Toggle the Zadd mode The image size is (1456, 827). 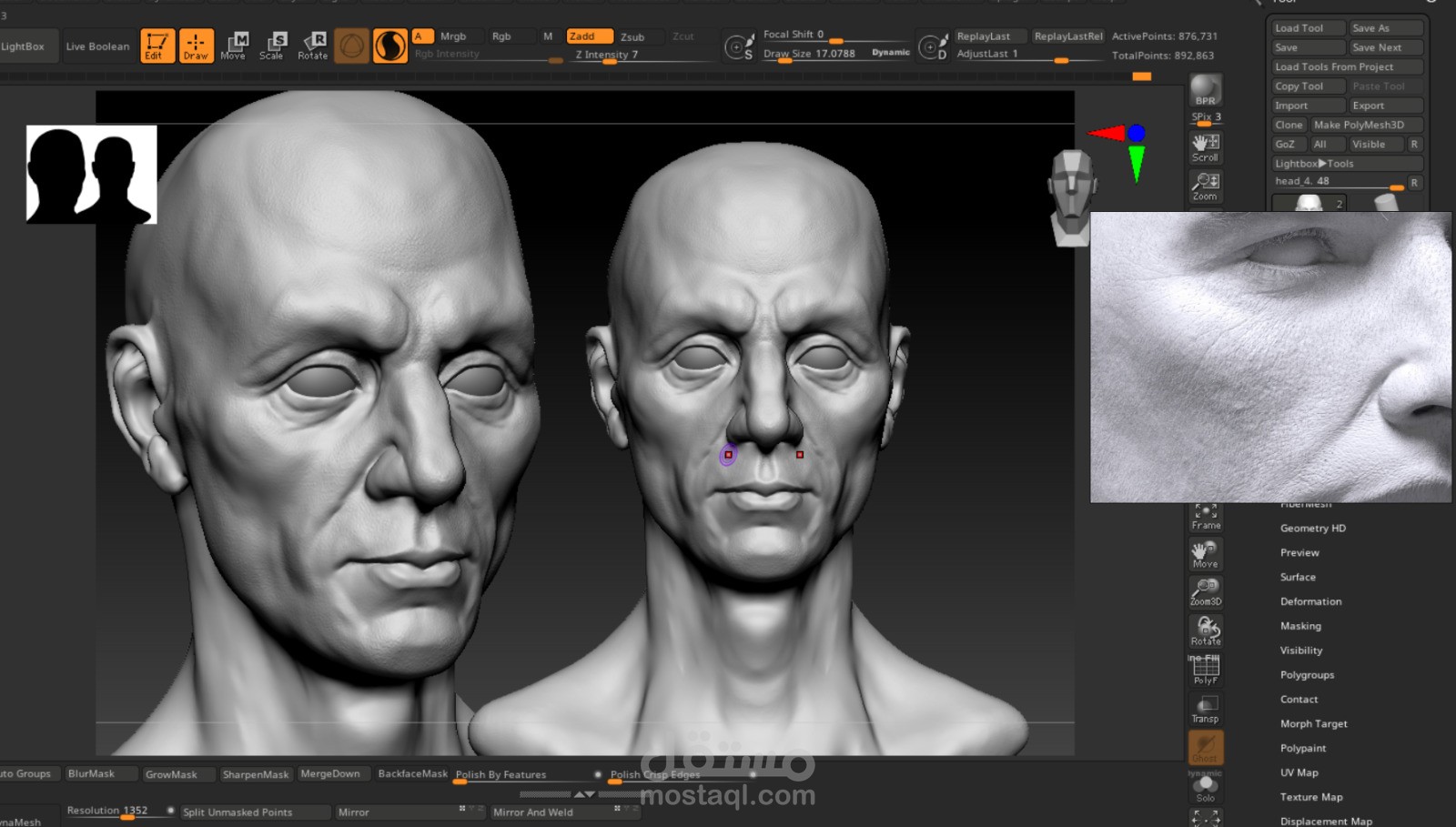[x=589, y=36]
